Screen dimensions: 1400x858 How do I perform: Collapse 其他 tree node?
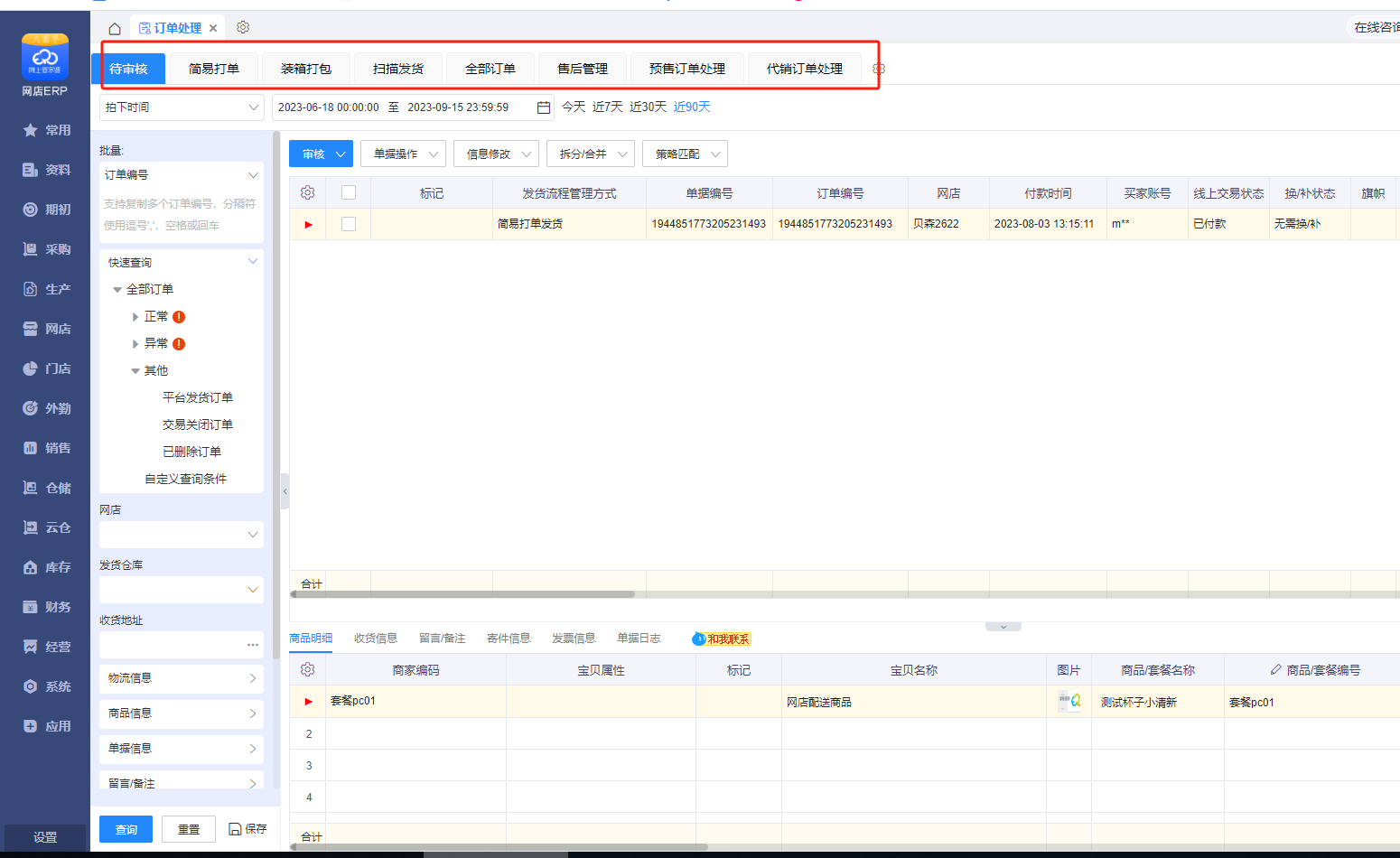(x=135, y=371)
